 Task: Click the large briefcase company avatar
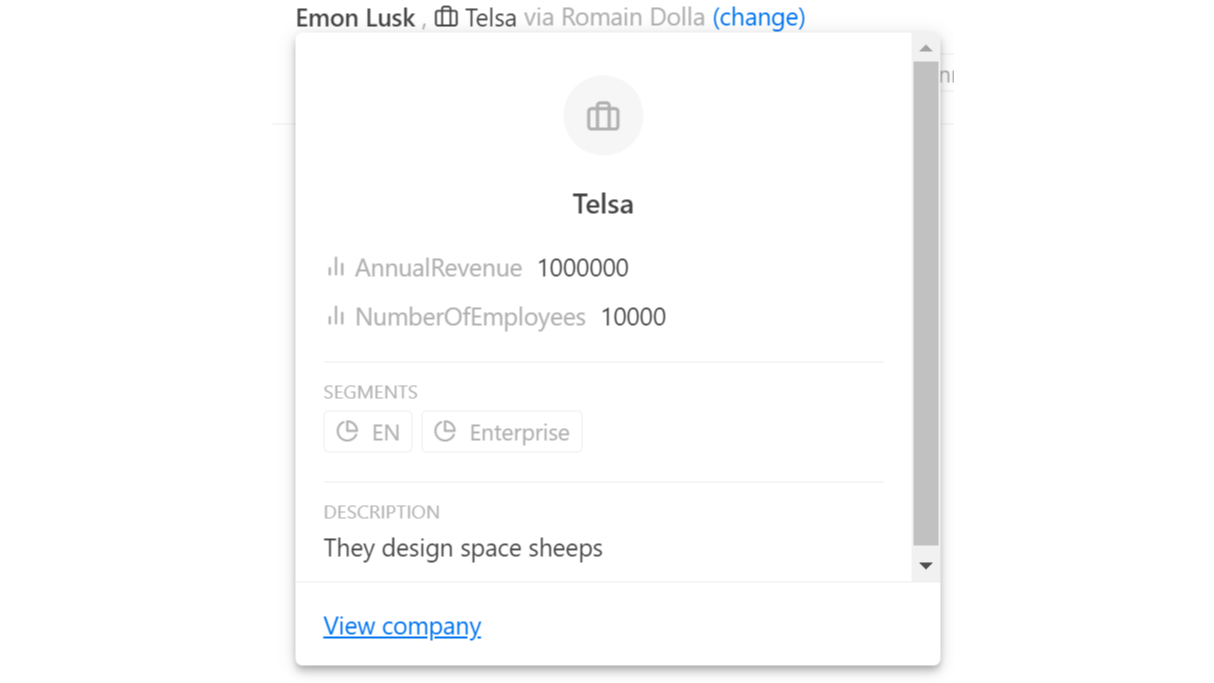pos(603,116)
